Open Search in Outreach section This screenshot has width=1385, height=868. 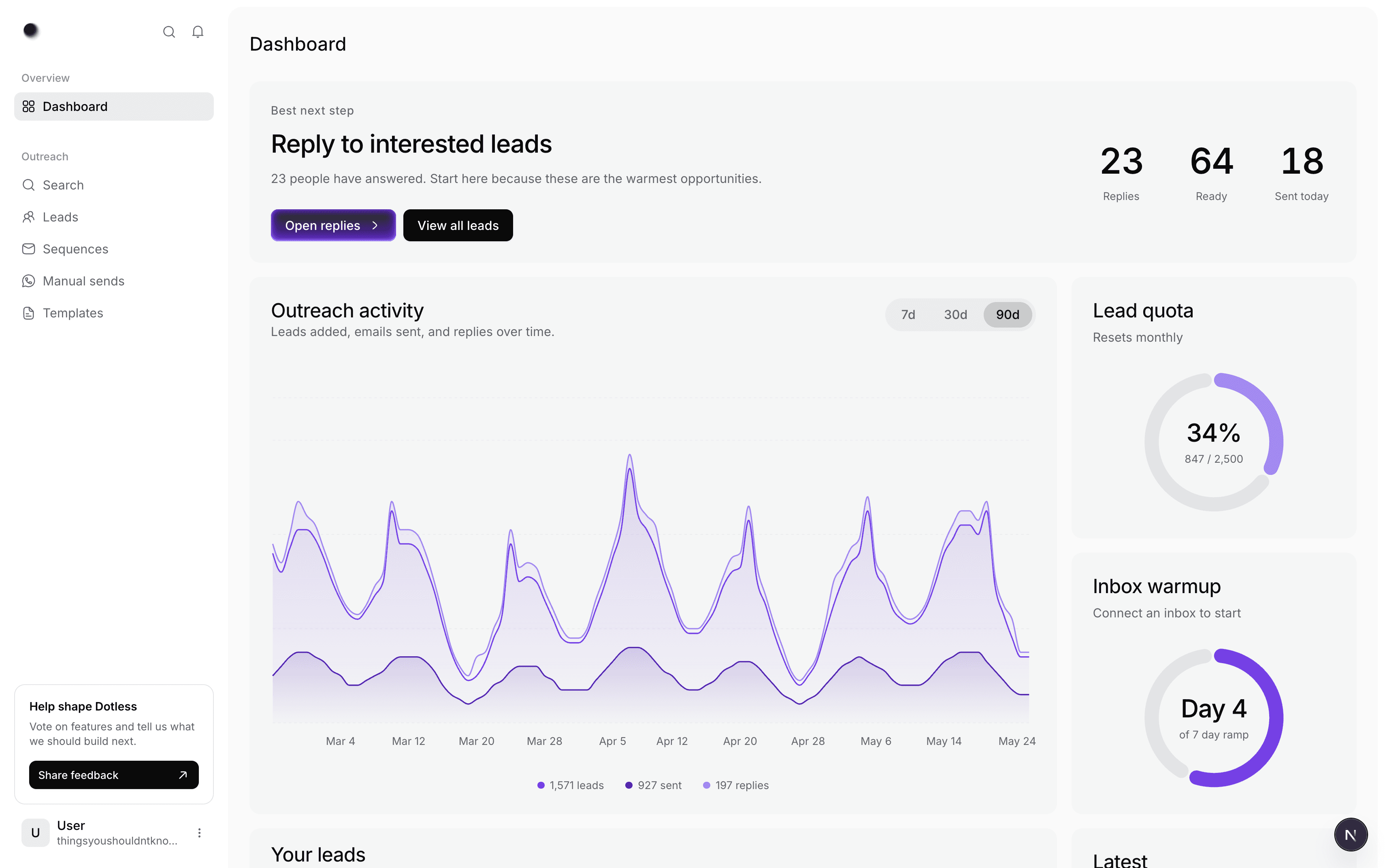114,185
